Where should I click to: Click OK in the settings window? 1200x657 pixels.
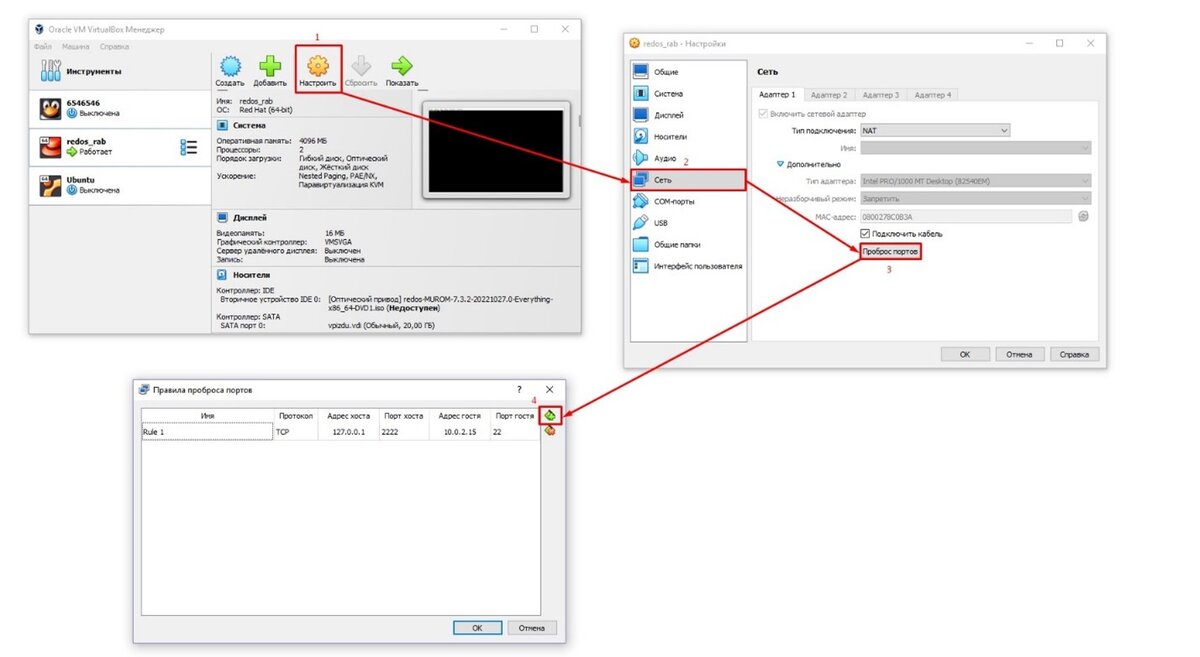point(965,354)
